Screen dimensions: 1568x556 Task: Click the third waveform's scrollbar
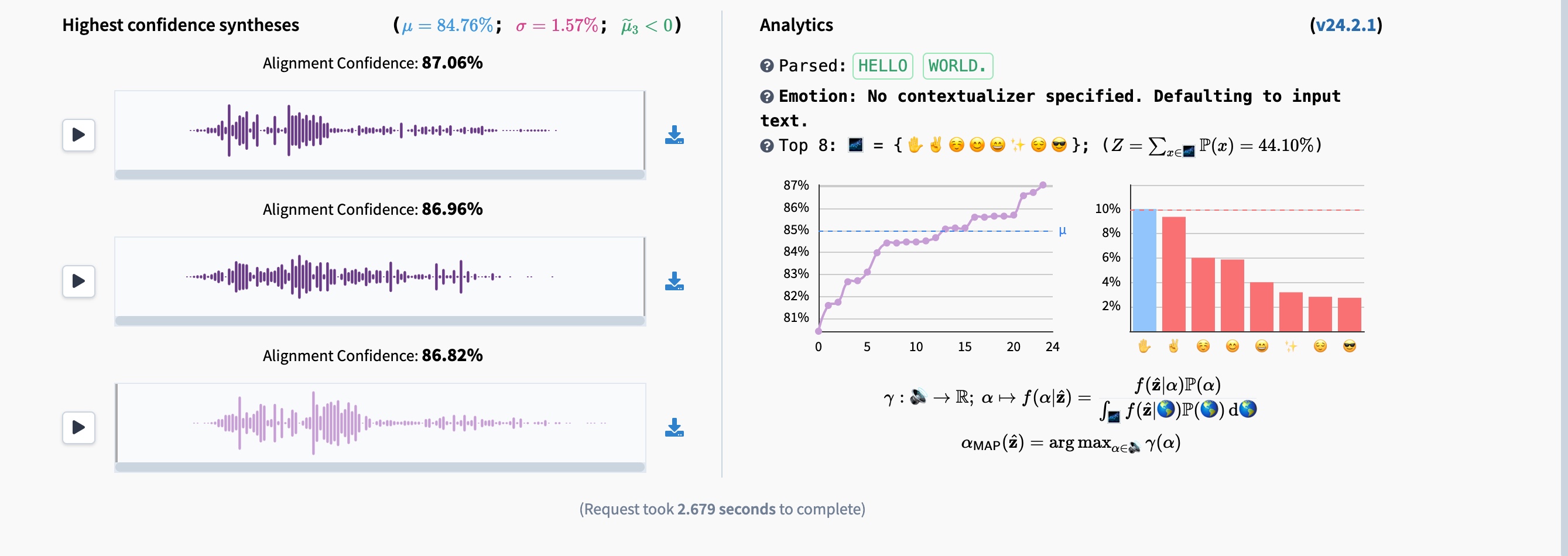click(x=379, y=467)
